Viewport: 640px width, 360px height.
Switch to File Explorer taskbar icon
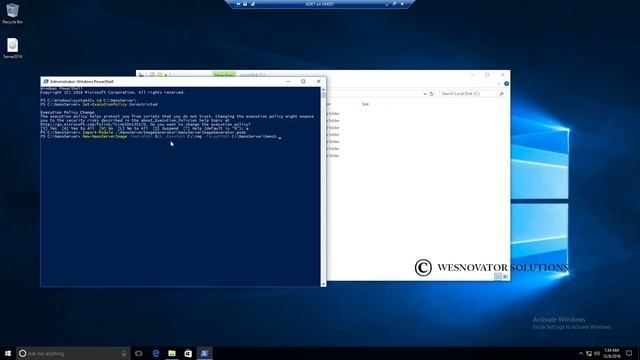pos(172,353)
